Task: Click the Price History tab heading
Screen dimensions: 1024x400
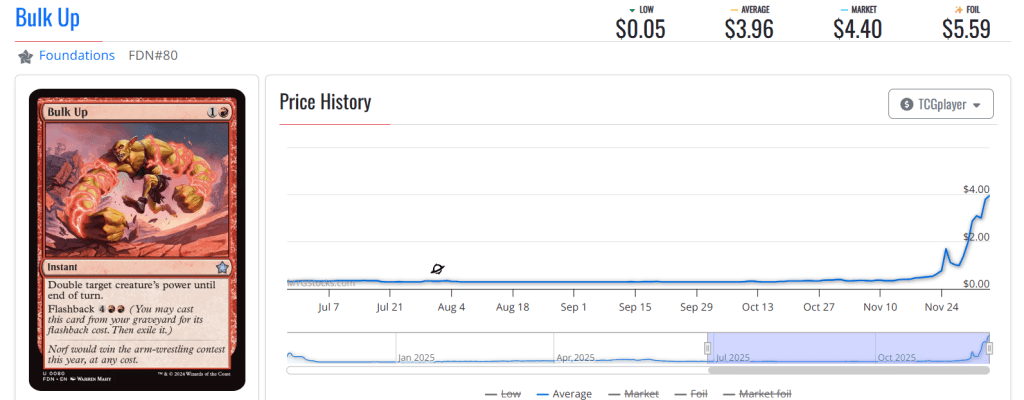Action: point(325,102)
